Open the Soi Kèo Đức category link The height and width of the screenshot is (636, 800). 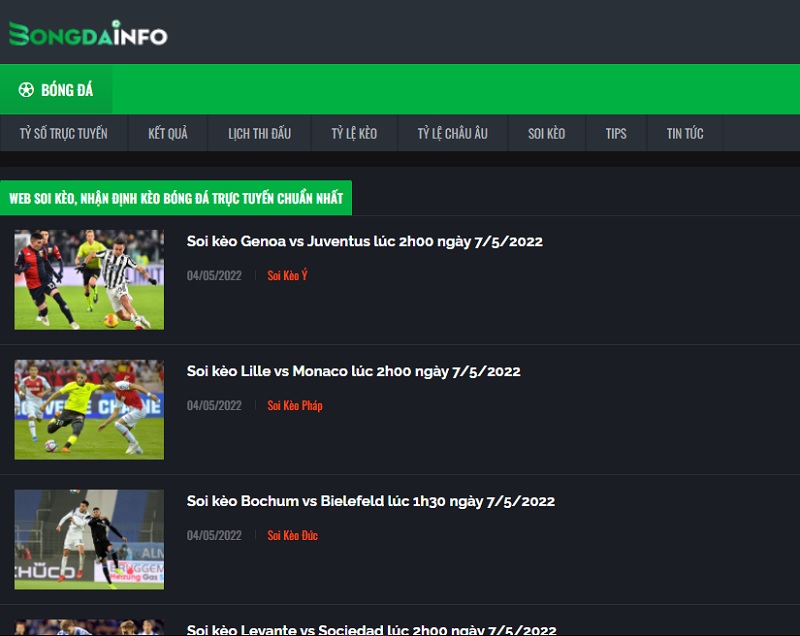point(292,536)
